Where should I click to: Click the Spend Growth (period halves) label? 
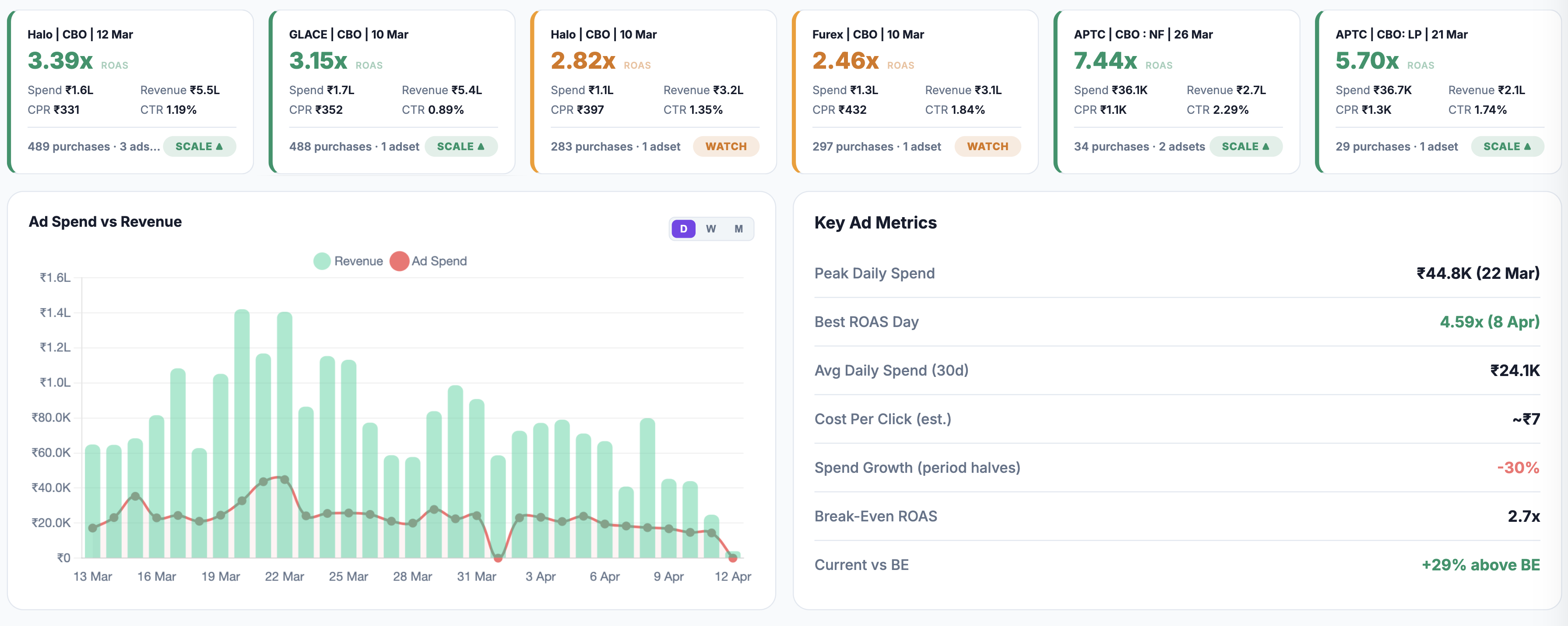[x=918, y=468]
